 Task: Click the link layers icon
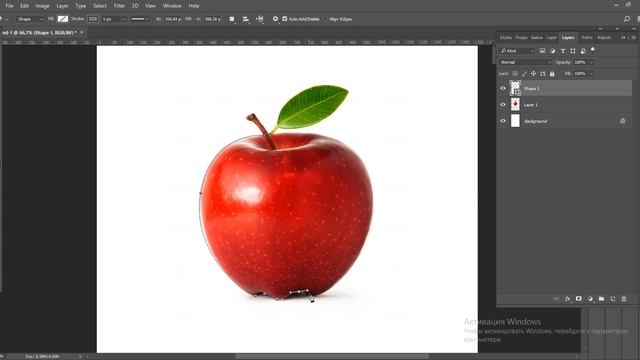(x=556, y=299)
